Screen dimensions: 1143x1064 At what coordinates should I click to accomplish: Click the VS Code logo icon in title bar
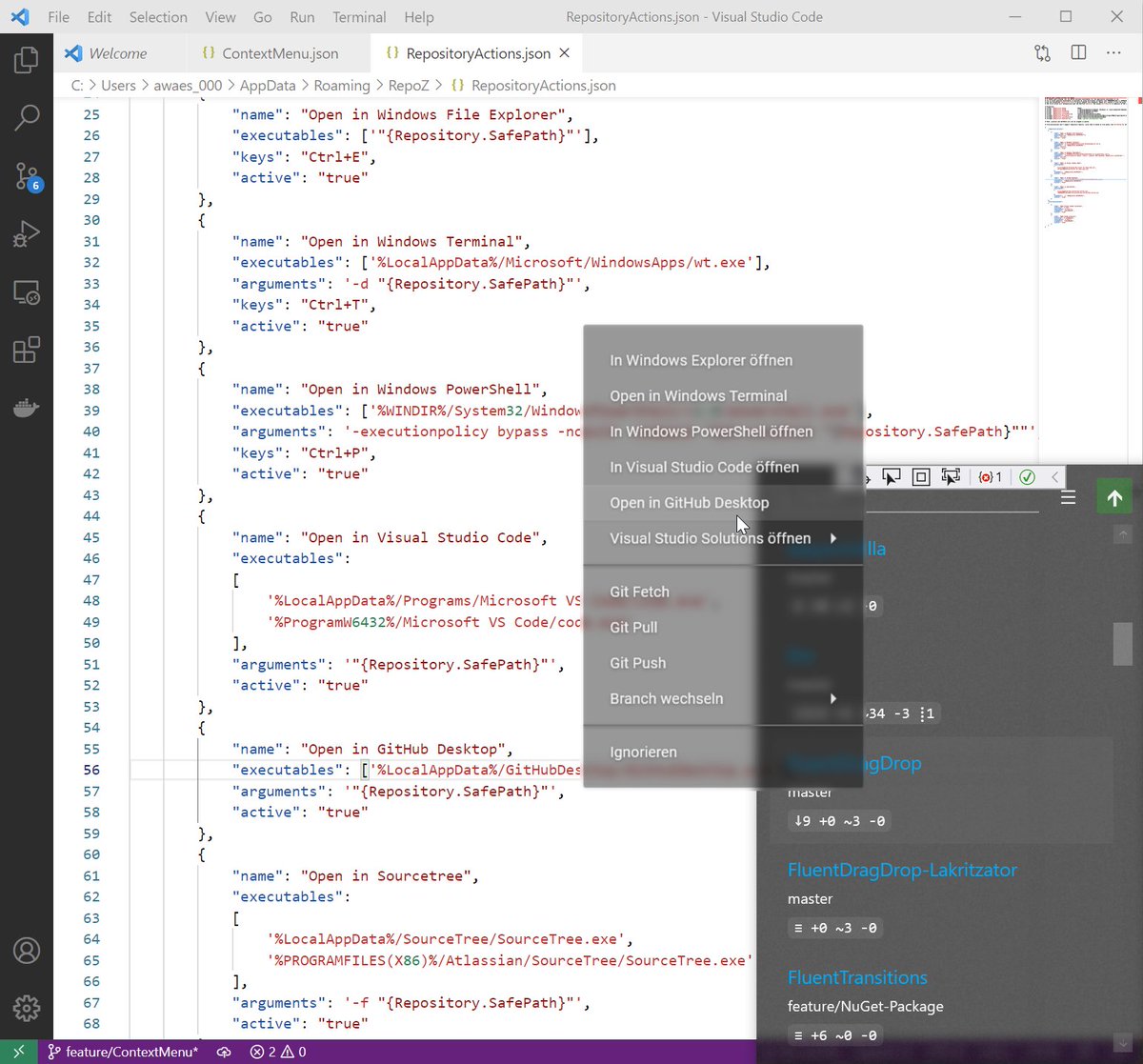(21, 16)
